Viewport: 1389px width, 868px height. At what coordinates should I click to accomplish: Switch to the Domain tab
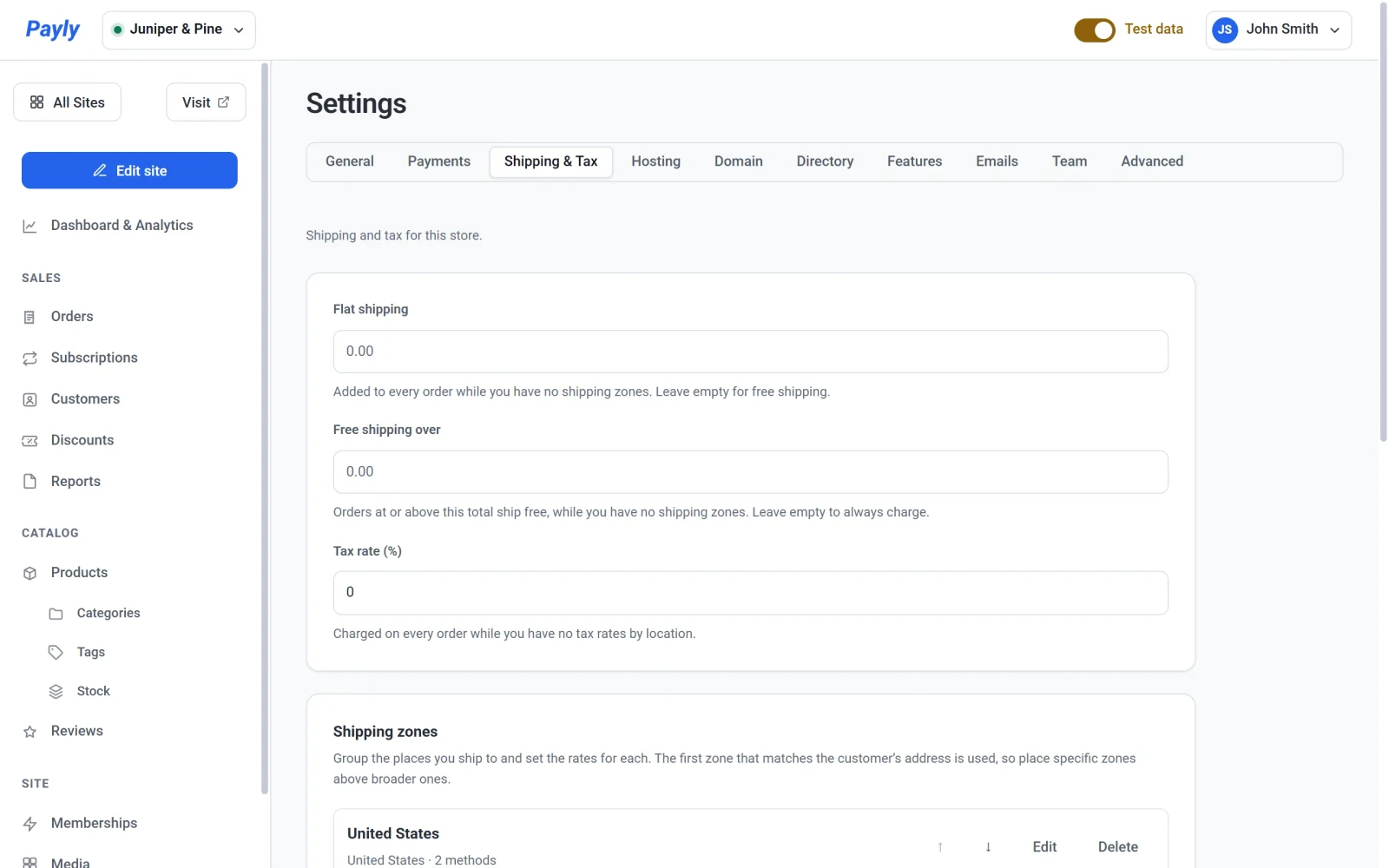(x=738, y=161)
